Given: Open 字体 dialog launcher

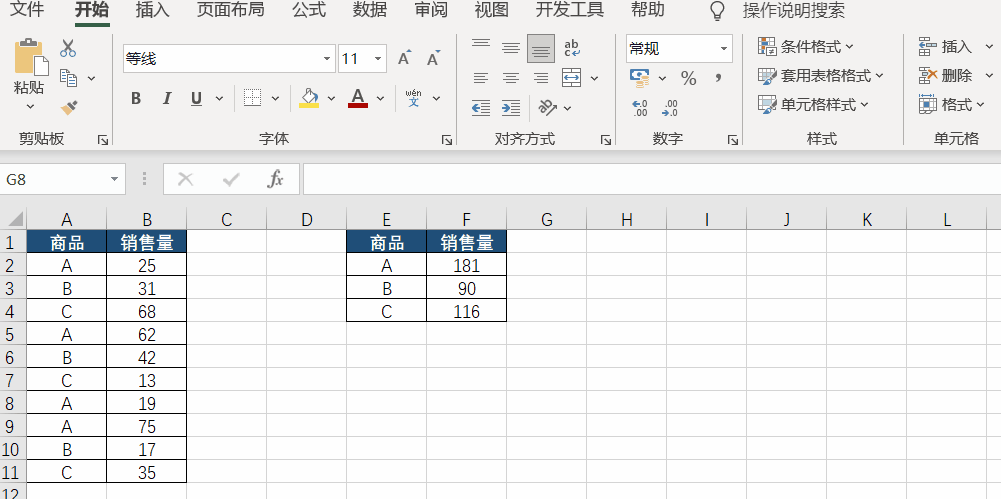Looking at the screenshot, I should coord(447,140).
